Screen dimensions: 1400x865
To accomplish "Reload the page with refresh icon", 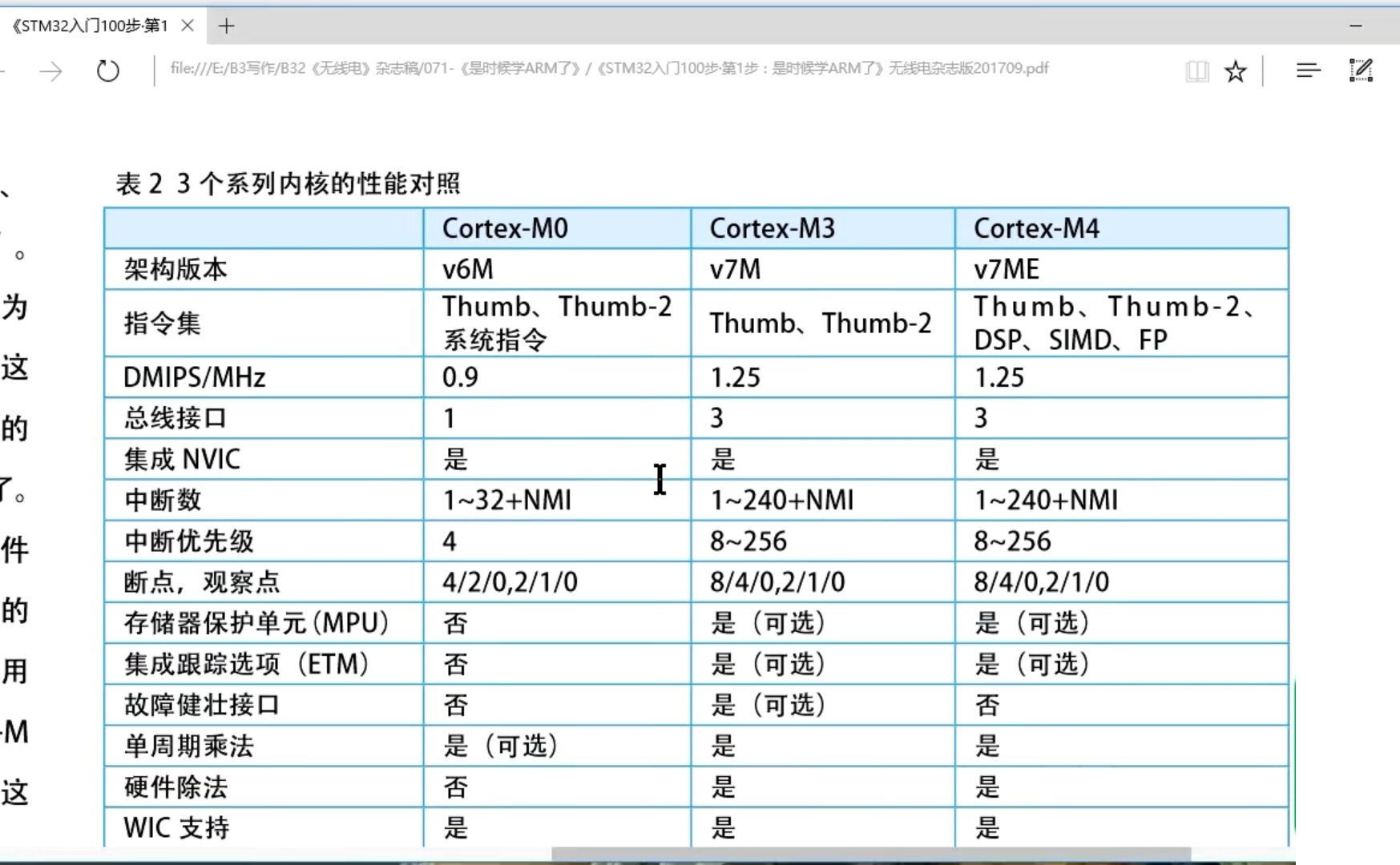I will click(107, 71).
